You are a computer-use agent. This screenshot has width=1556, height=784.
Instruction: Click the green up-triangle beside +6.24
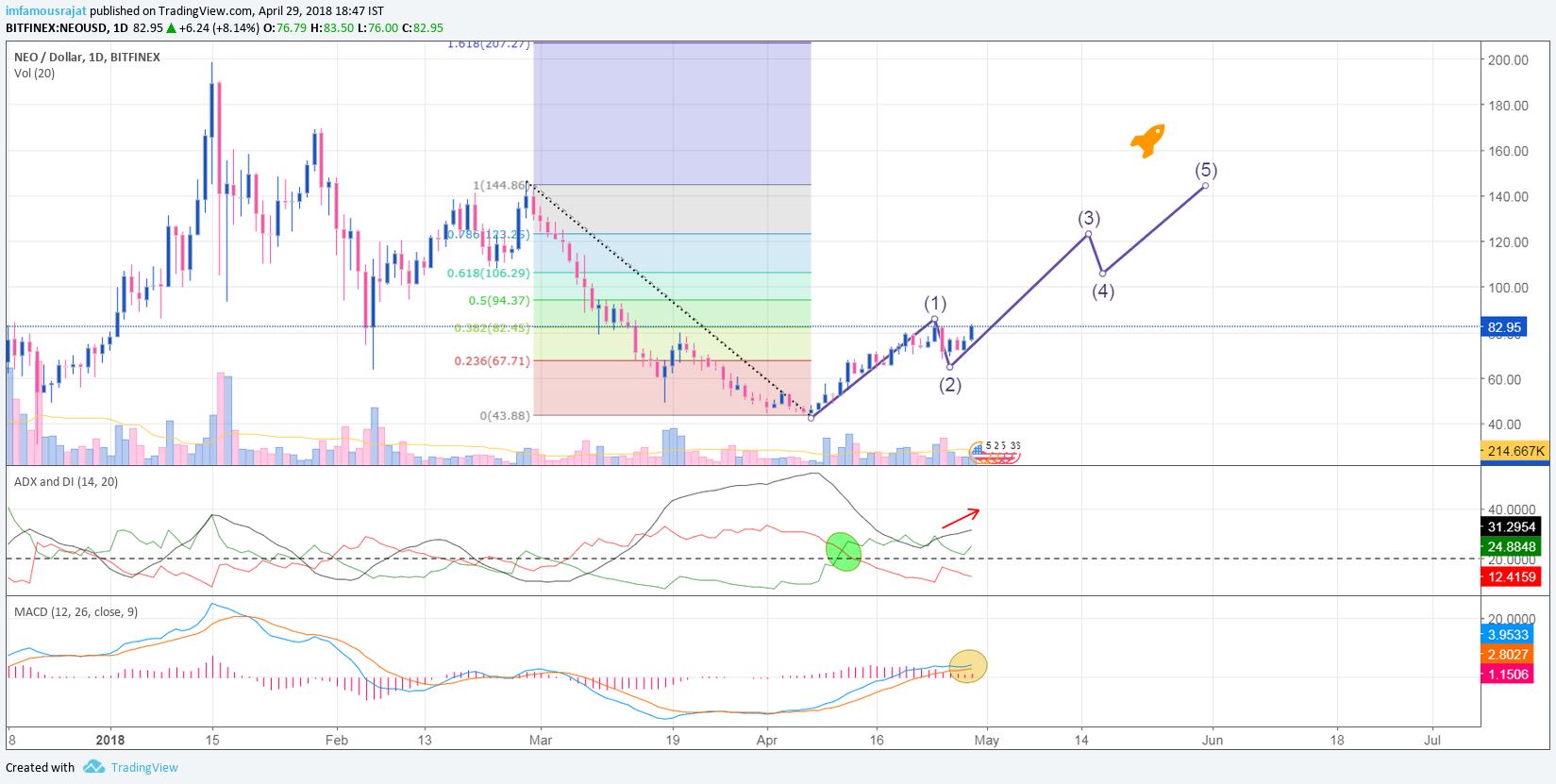171,28
